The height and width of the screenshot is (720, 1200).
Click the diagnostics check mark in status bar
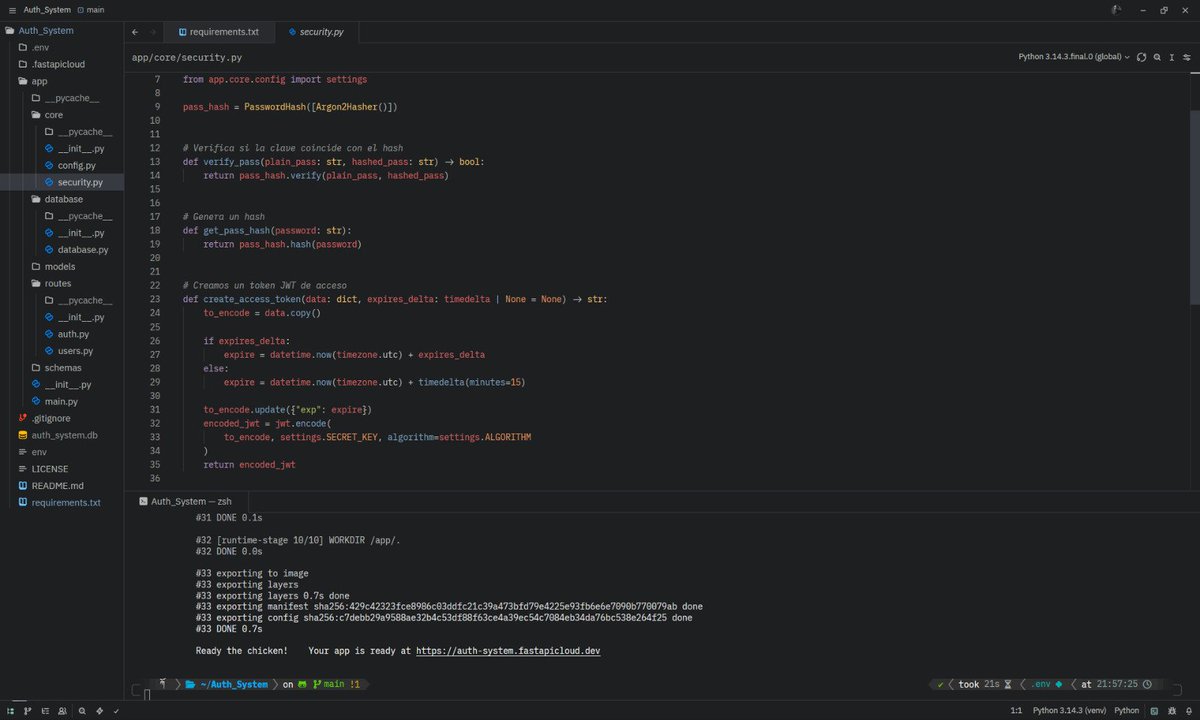117,710
